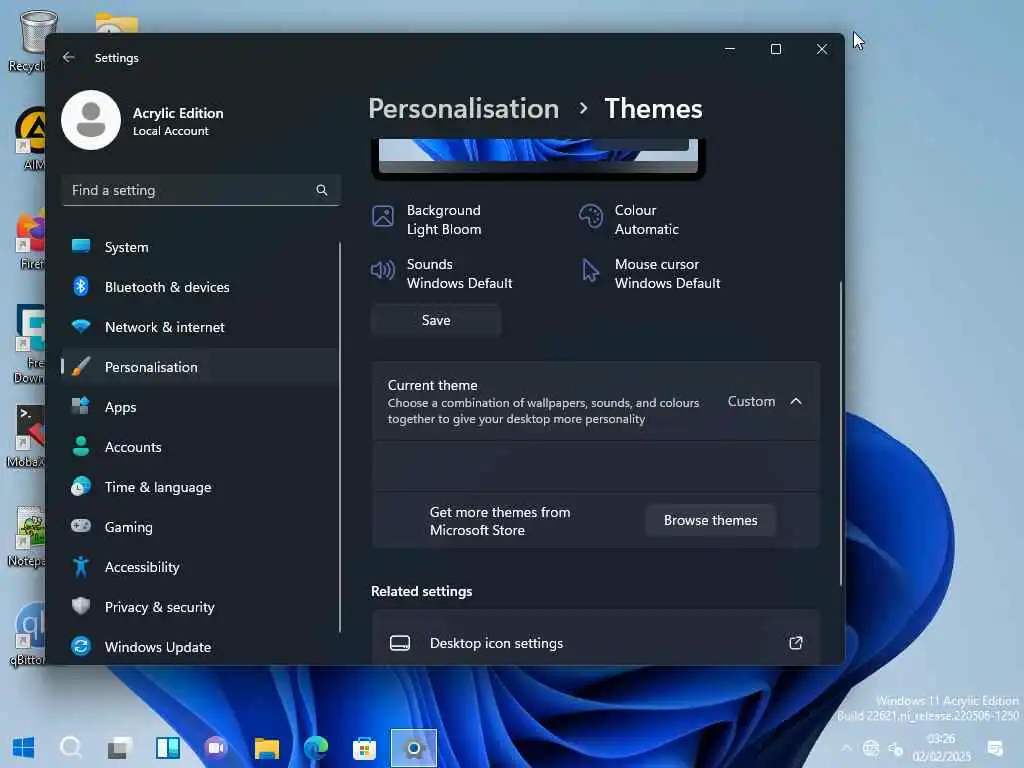Open Windows Update settings
Viewport: 1024px width, 768px height.
click(x=200, y=647)
